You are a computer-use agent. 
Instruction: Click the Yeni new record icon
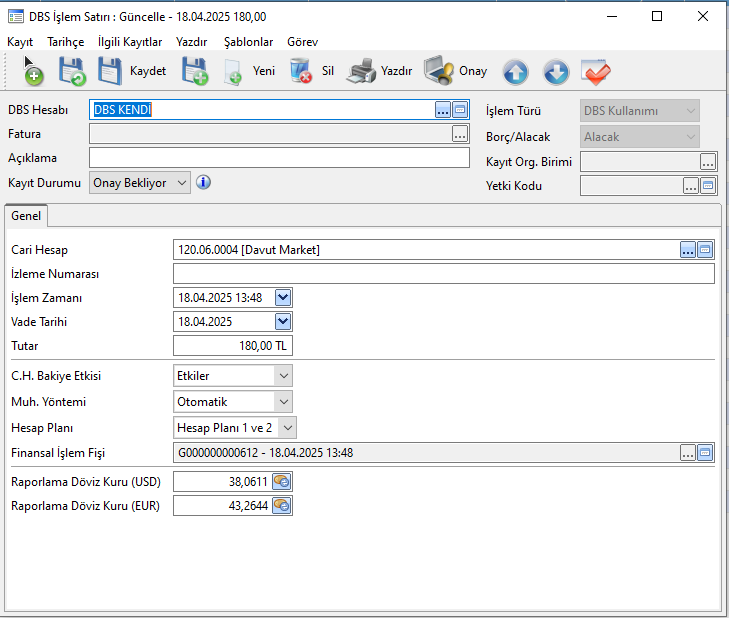coord(233,72)
